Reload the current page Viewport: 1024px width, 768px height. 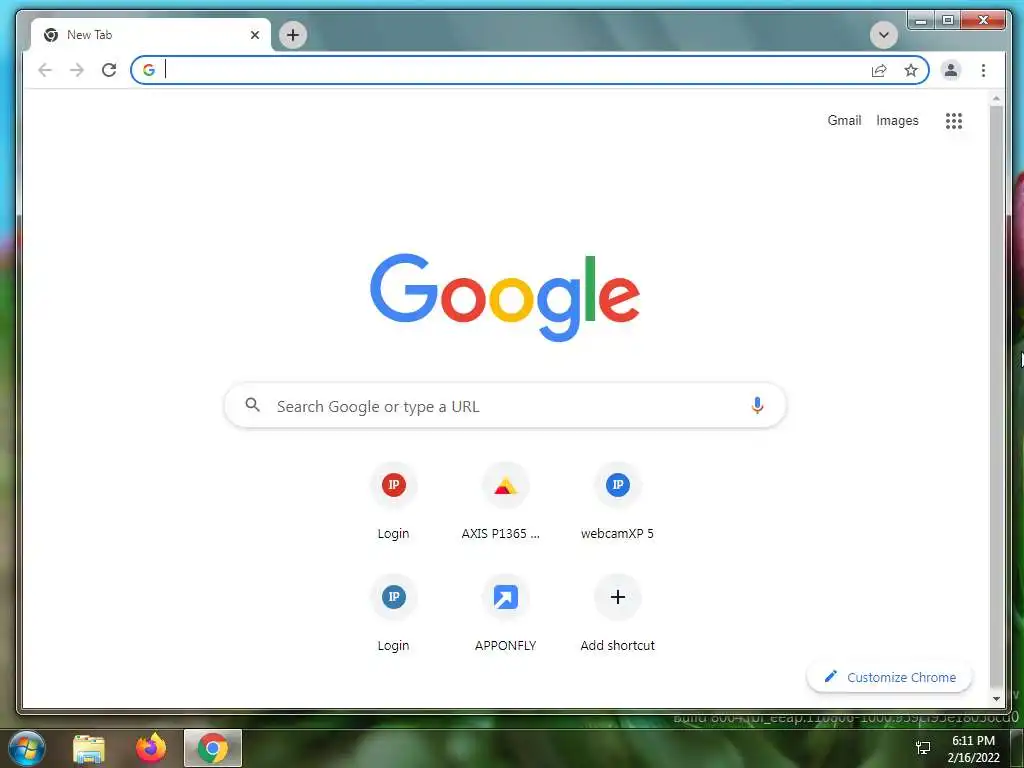click(x=109, y=70)
